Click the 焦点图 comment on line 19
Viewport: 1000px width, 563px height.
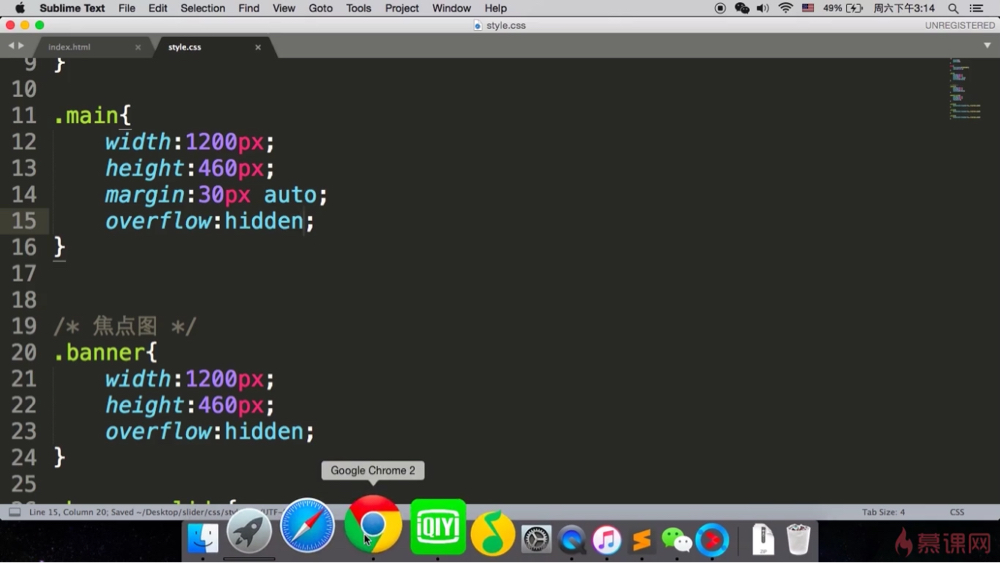coord(125,326)
